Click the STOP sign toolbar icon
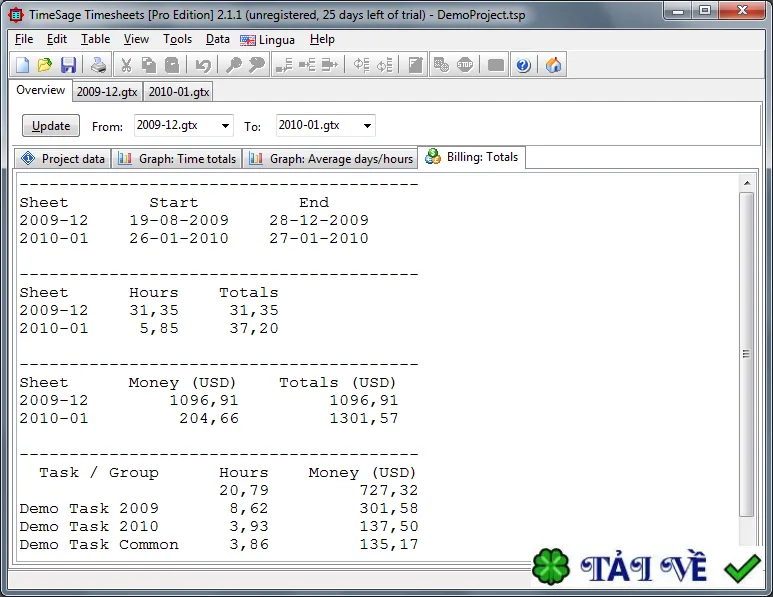773x597 pixels. pos(465,65)
